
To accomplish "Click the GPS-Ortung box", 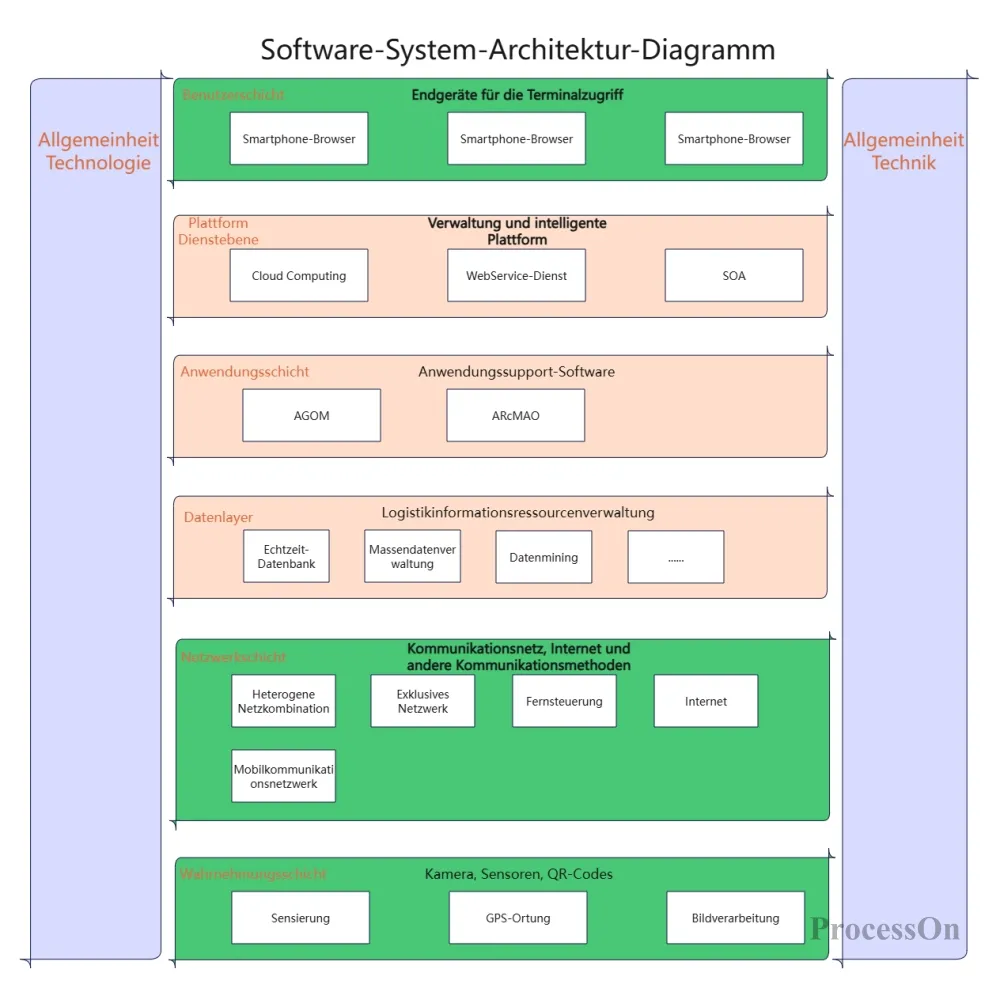I will (x=517, y=918).
